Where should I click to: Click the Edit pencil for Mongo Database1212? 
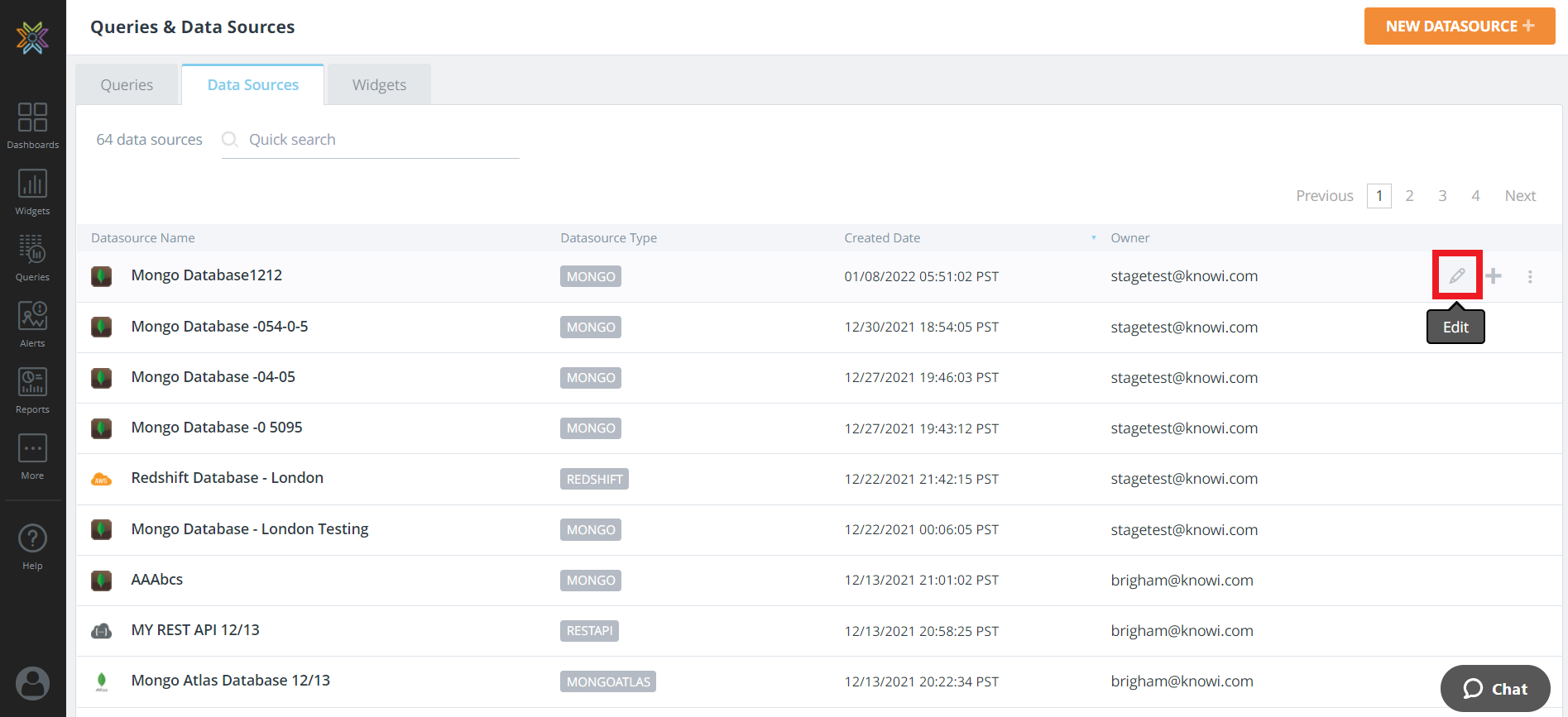pyautogui.click(x=1457, y=275)
